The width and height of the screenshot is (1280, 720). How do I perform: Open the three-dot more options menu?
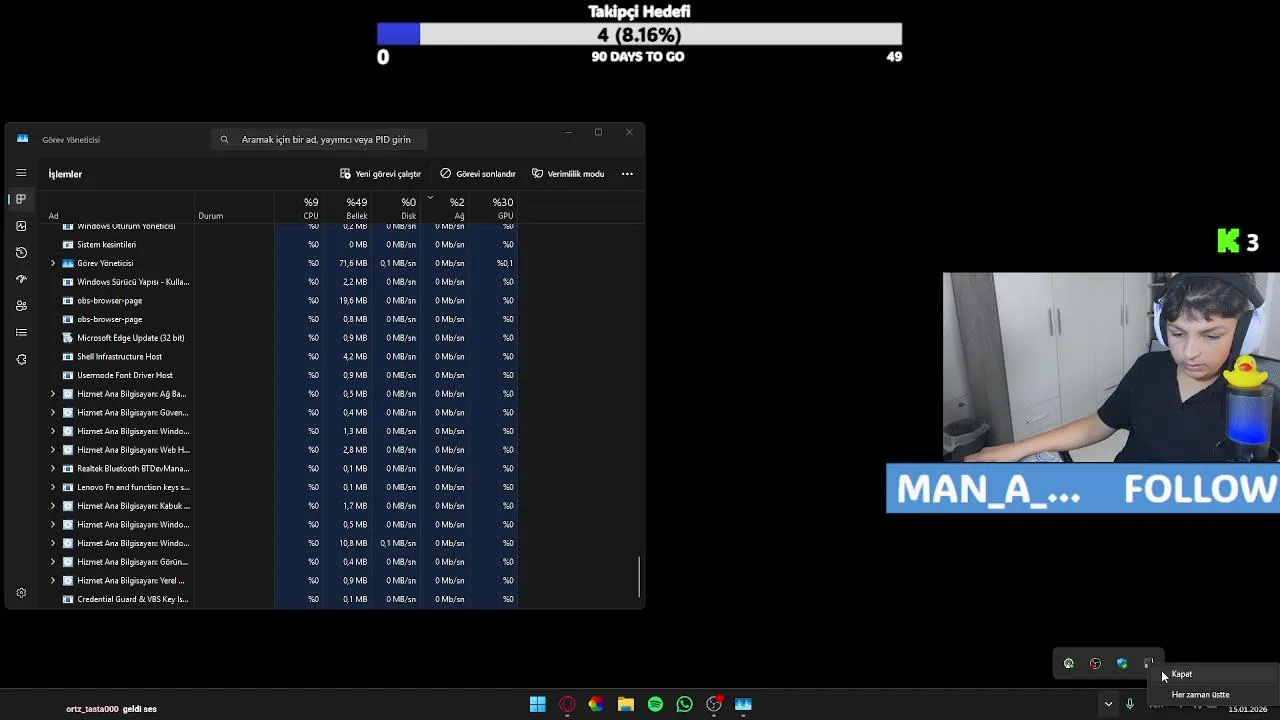(627, 174)
